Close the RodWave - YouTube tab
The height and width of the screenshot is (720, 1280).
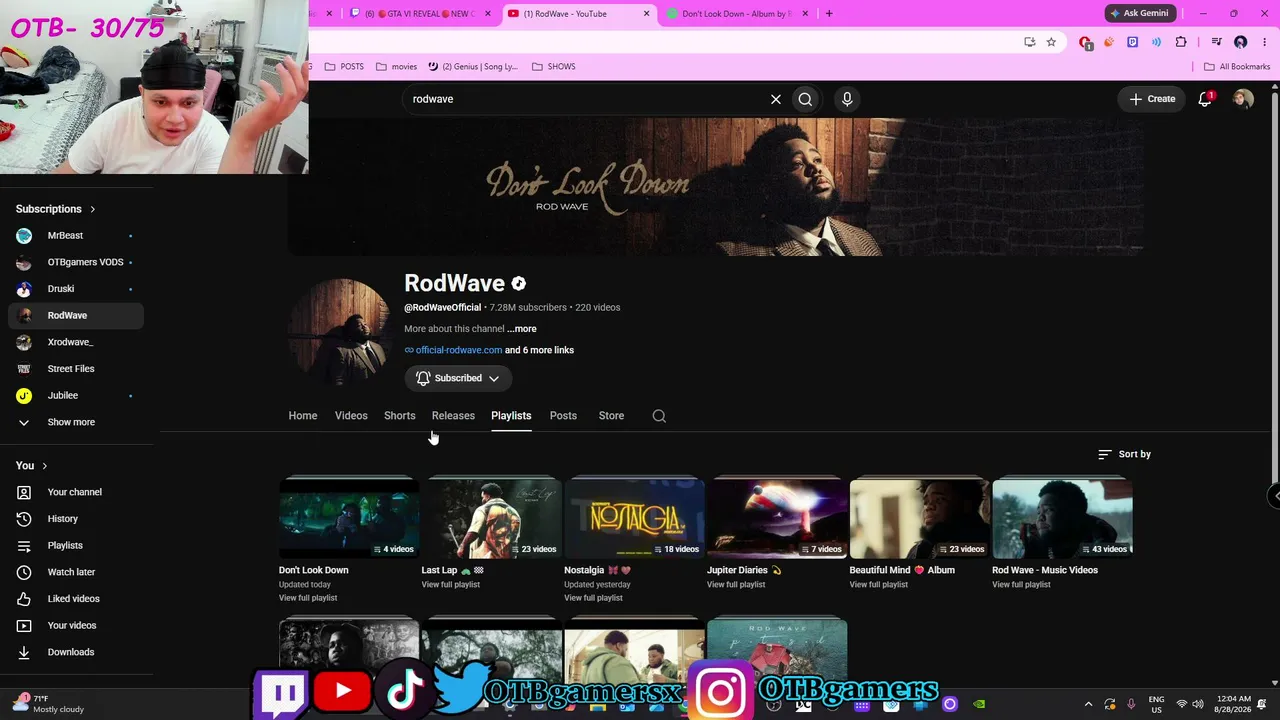click(x=646, y=14)
